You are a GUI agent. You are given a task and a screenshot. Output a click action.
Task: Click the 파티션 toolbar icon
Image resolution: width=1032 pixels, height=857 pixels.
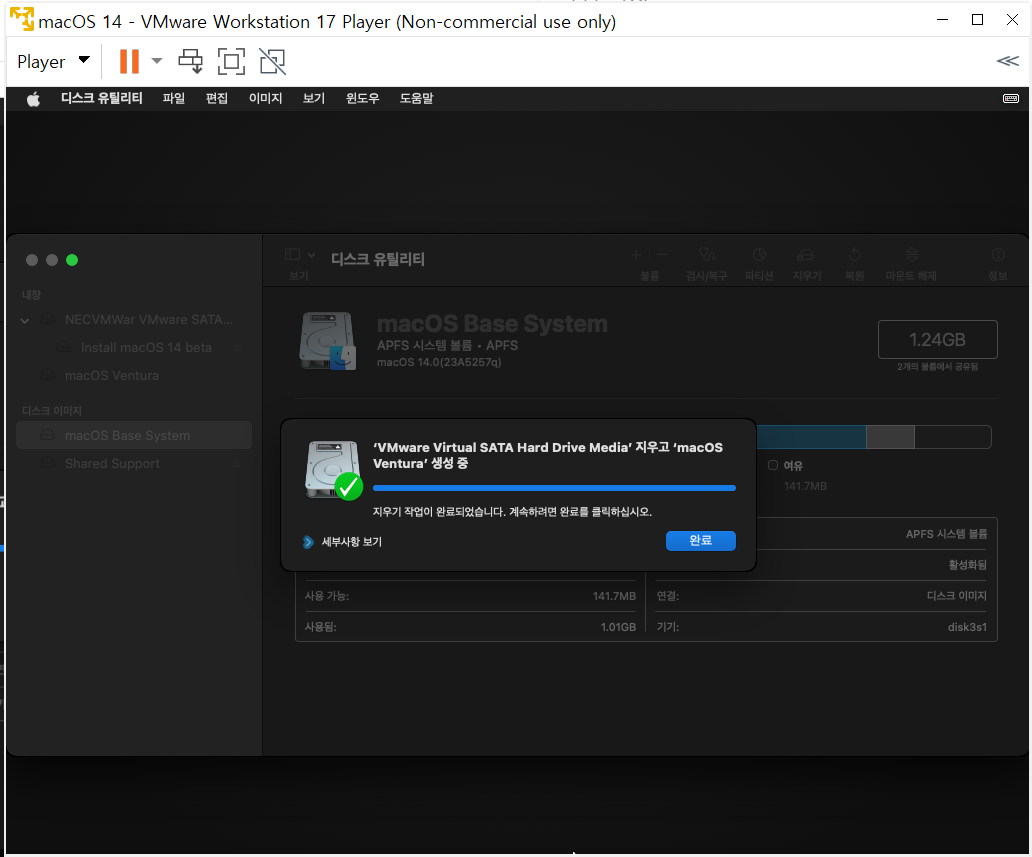pyautogui.click(x=759, y=255)
